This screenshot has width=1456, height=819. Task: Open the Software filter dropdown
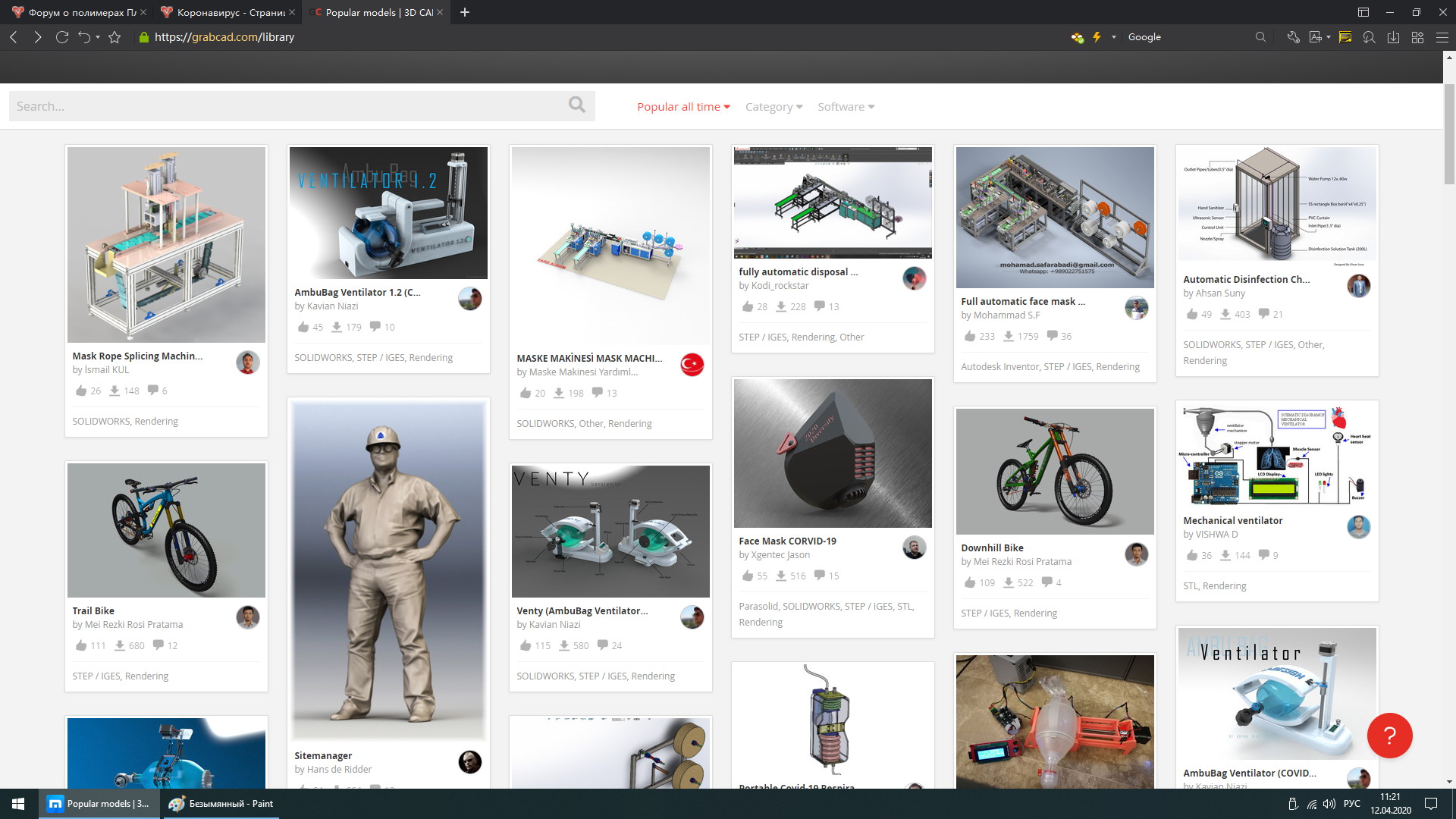tap(846, 107)
